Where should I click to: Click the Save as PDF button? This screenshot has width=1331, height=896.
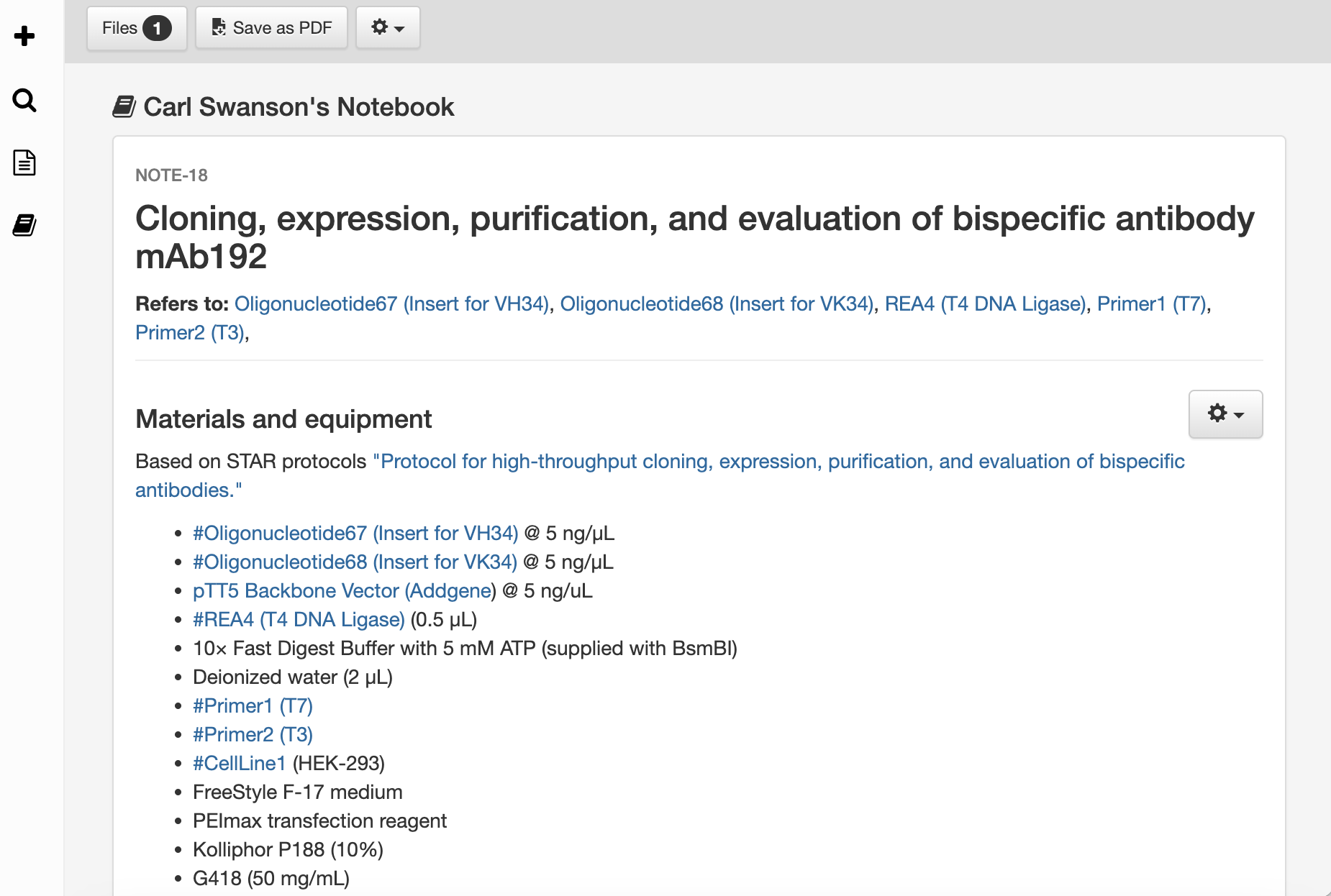tap(272, 28)
